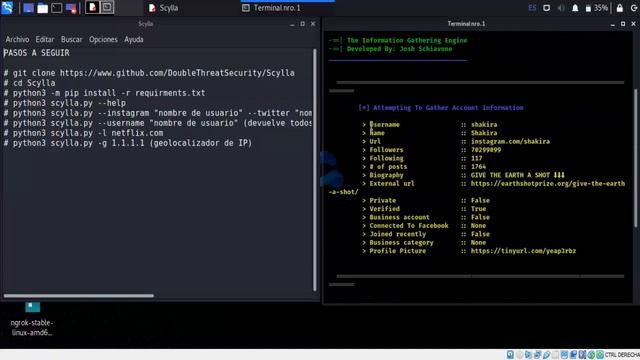Open the ES keyboard layout indicator
The height and width of the screenshot is (360, 640).
532,8
